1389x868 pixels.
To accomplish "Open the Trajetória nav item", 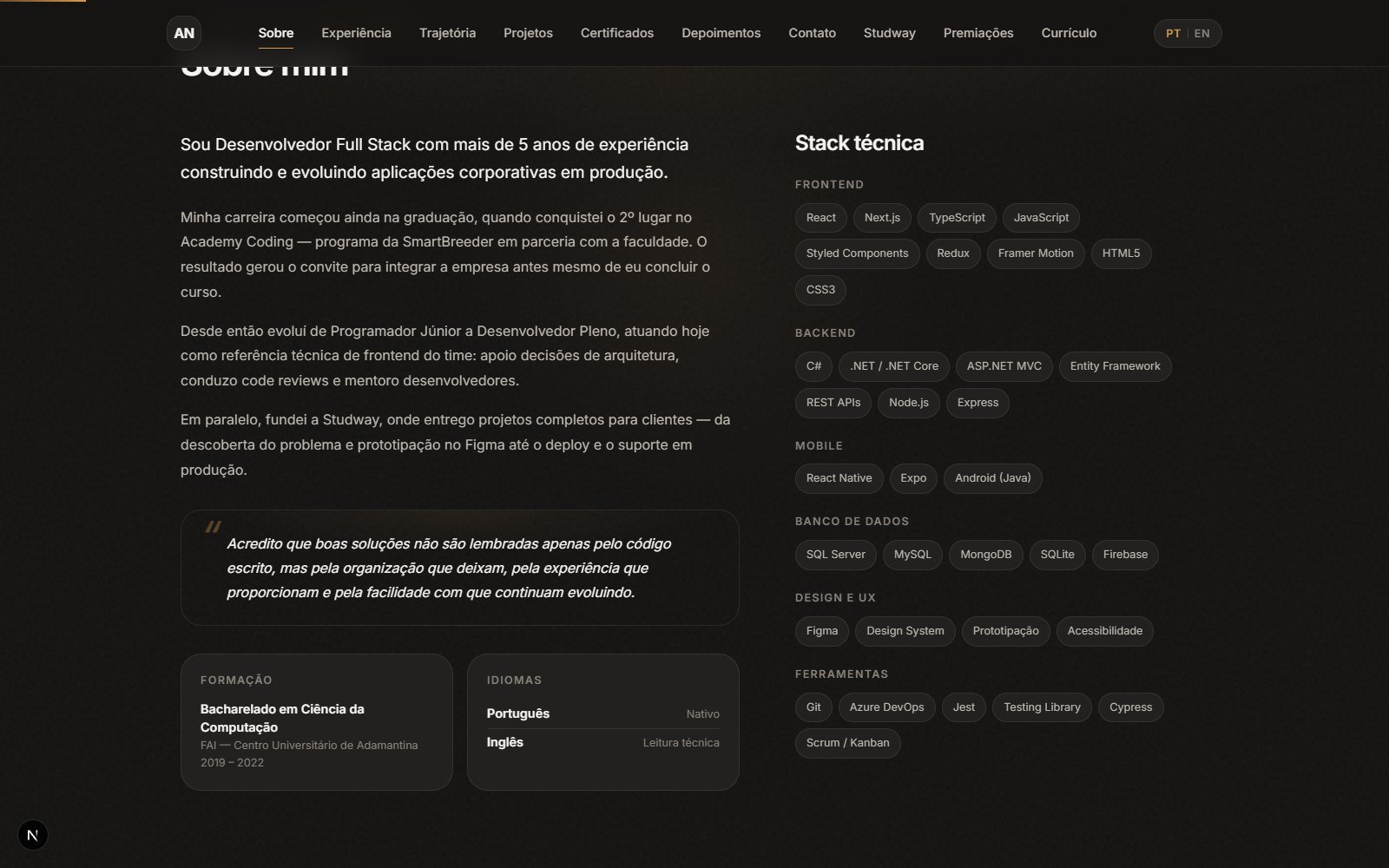I will point(447,33).
